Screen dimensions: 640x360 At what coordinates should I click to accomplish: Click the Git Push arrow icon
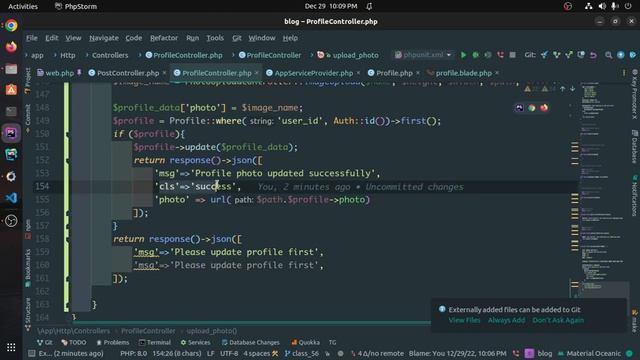(x=569, y=55)
